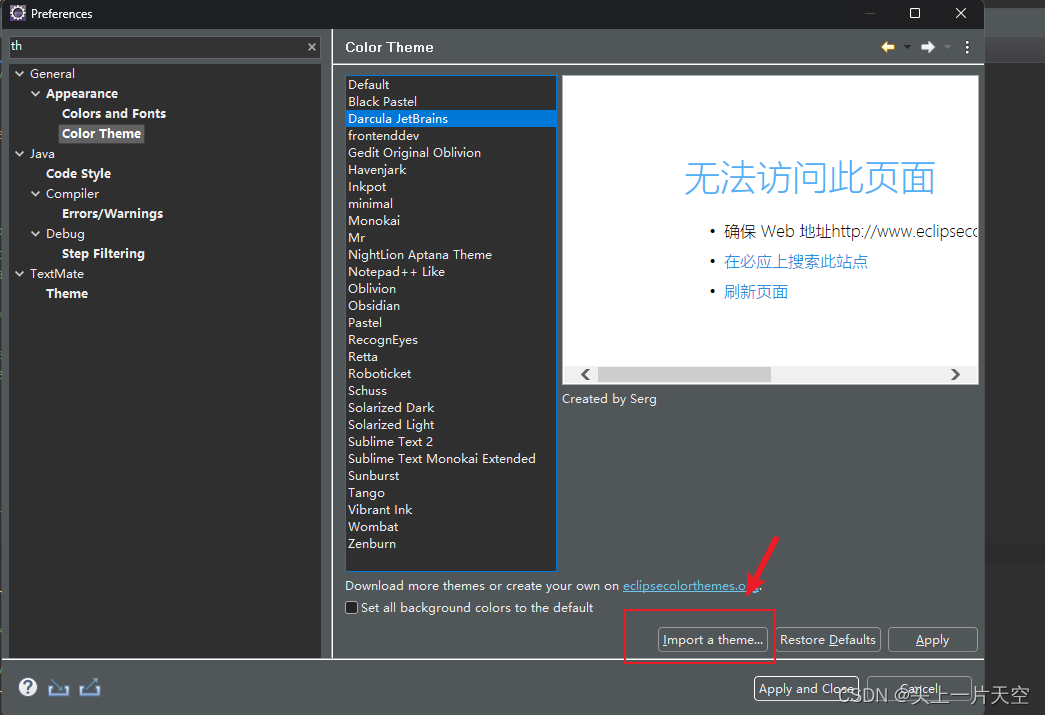The image size is (1045, 715).
Task: Open the Errors/Warnings preference page
Action: click(113, 214)
